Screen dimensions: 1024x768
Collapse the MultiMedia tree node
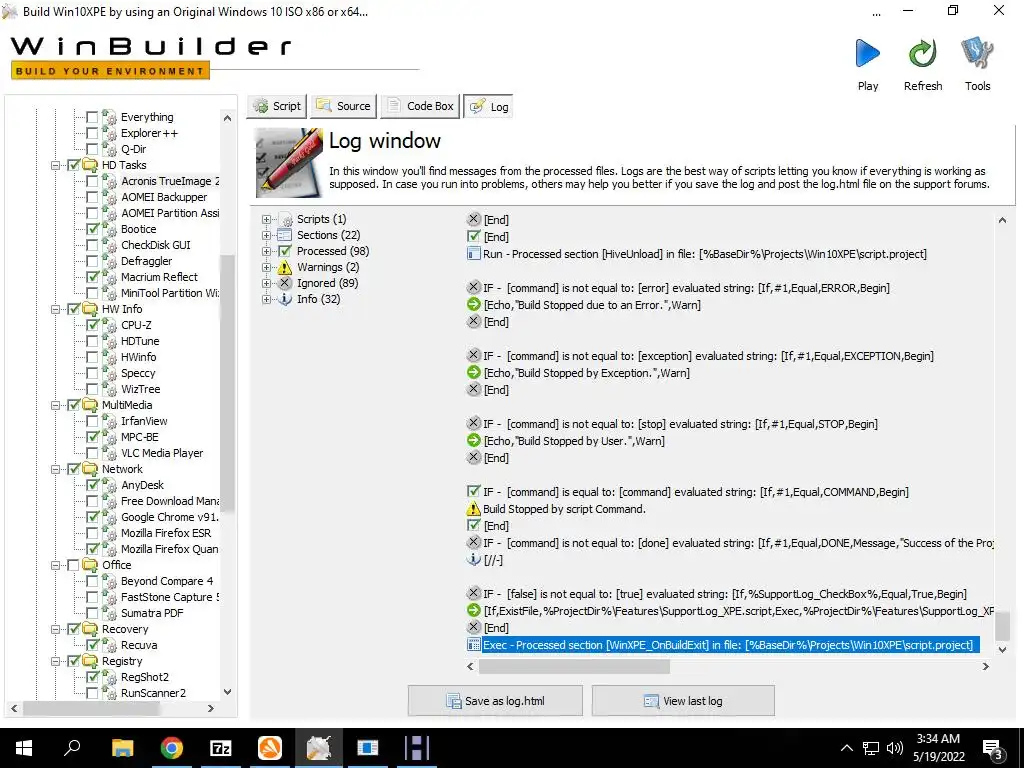pyautogui.click(x=56, y=405)
